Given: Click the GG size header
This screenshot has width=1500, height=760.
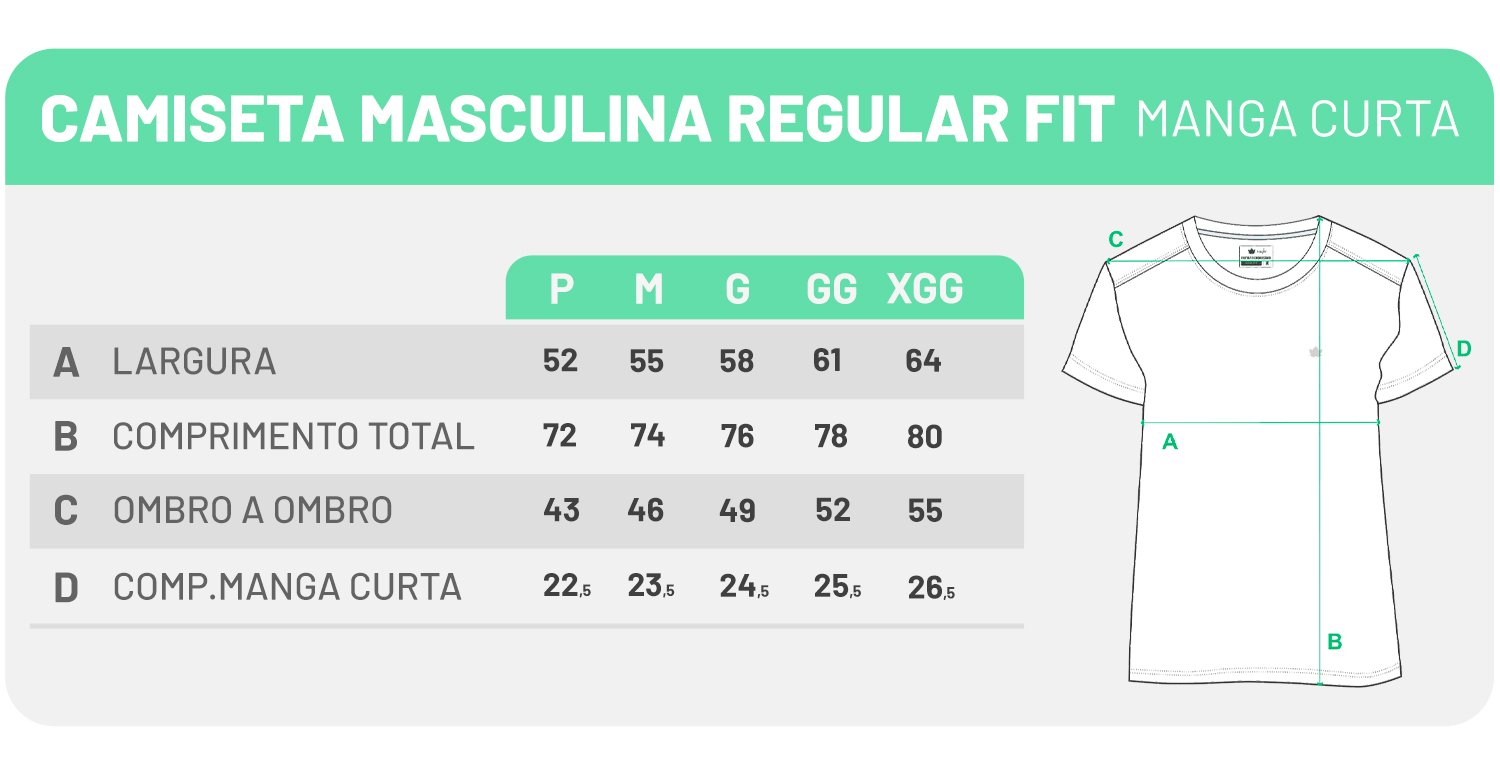Looking at the screenshot, I should (x=832, y=290).
